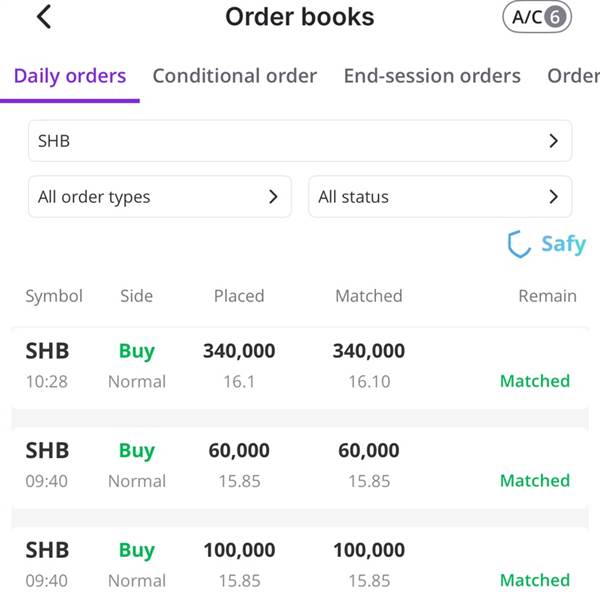Screen dimensions: 600x600
Task: Click the chevron beside All status
Action: (553, 197)
